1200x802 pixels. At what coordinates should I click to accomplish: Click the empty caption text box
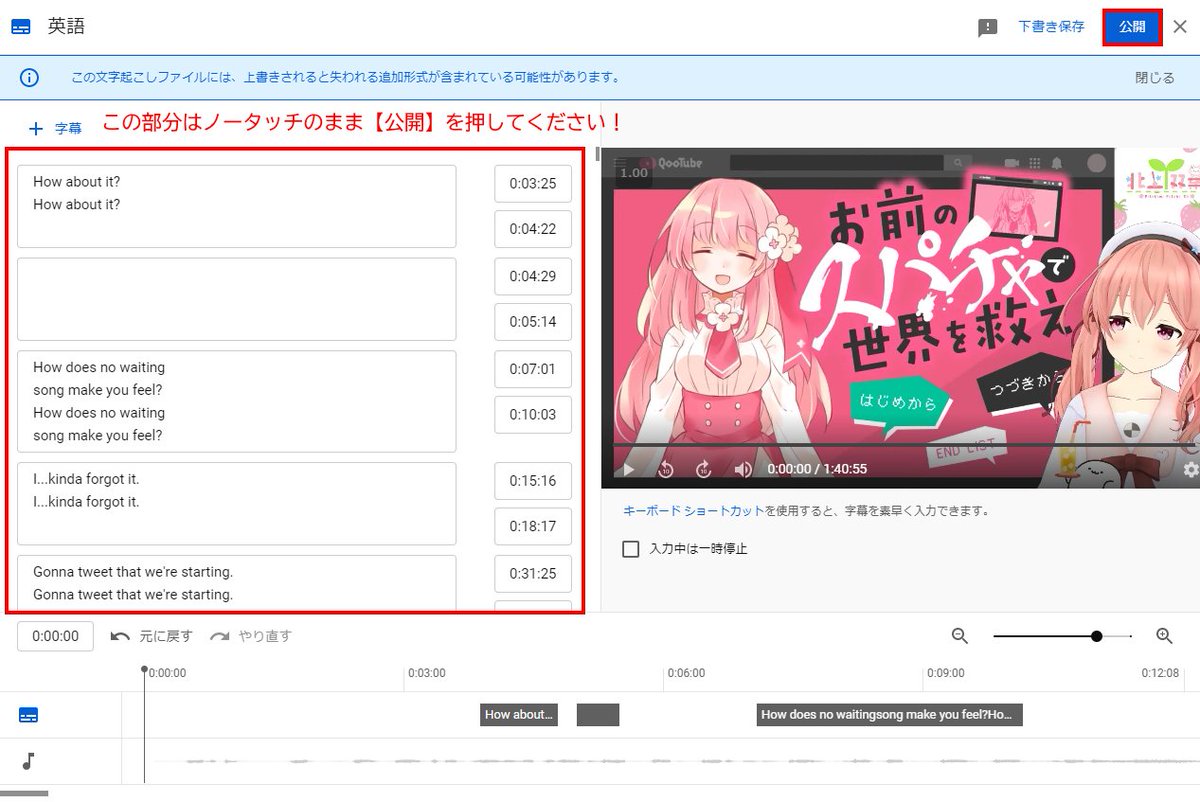[237, 299]
